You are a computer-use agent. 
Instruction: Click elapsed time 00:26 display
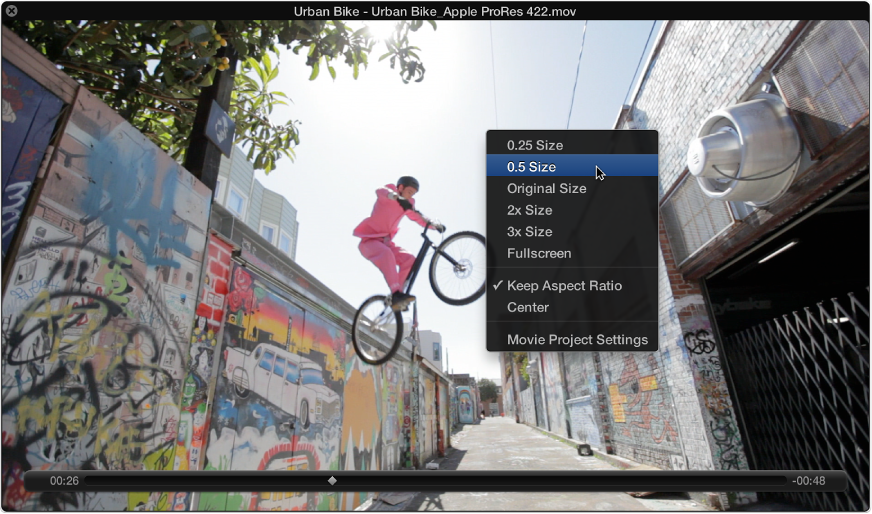[64, 481]
